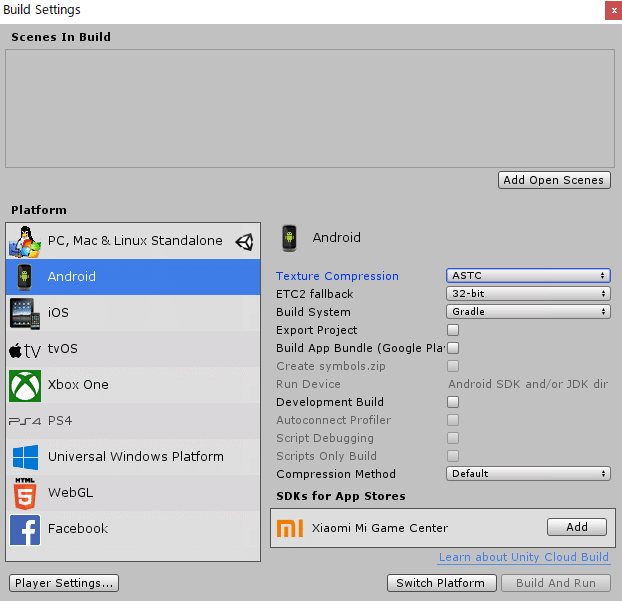Click the Android icon in the settings header
The image size is (622, 601).
289,238
